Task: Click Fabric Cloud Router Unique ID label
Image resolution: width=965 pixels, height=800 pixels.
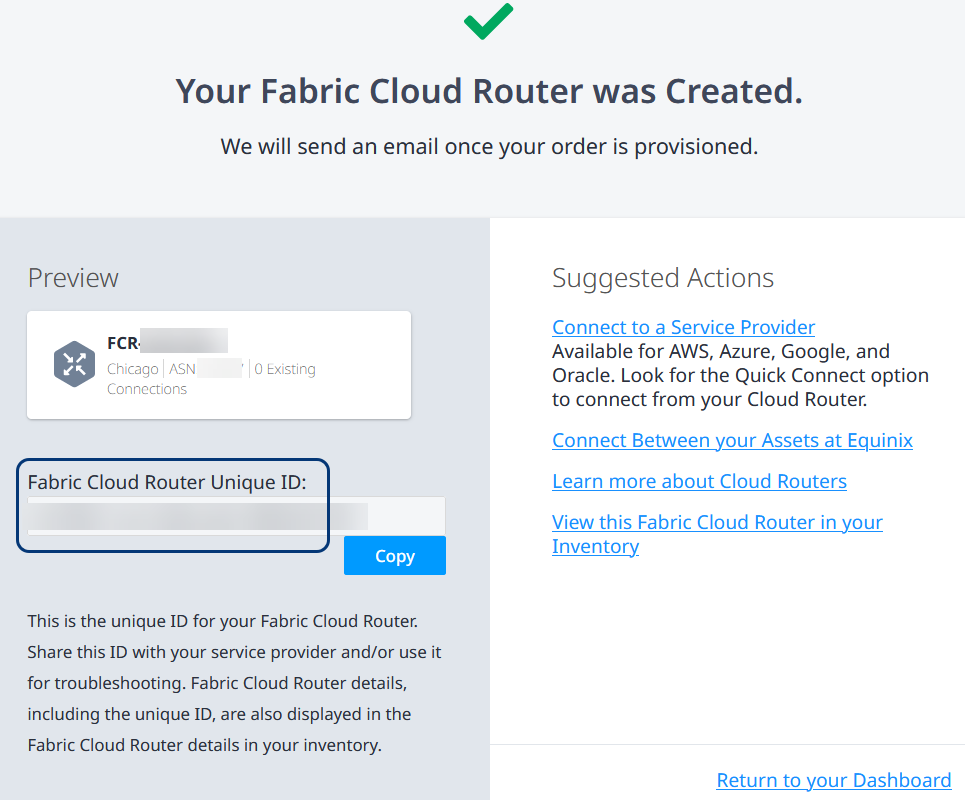Action: 167,482
